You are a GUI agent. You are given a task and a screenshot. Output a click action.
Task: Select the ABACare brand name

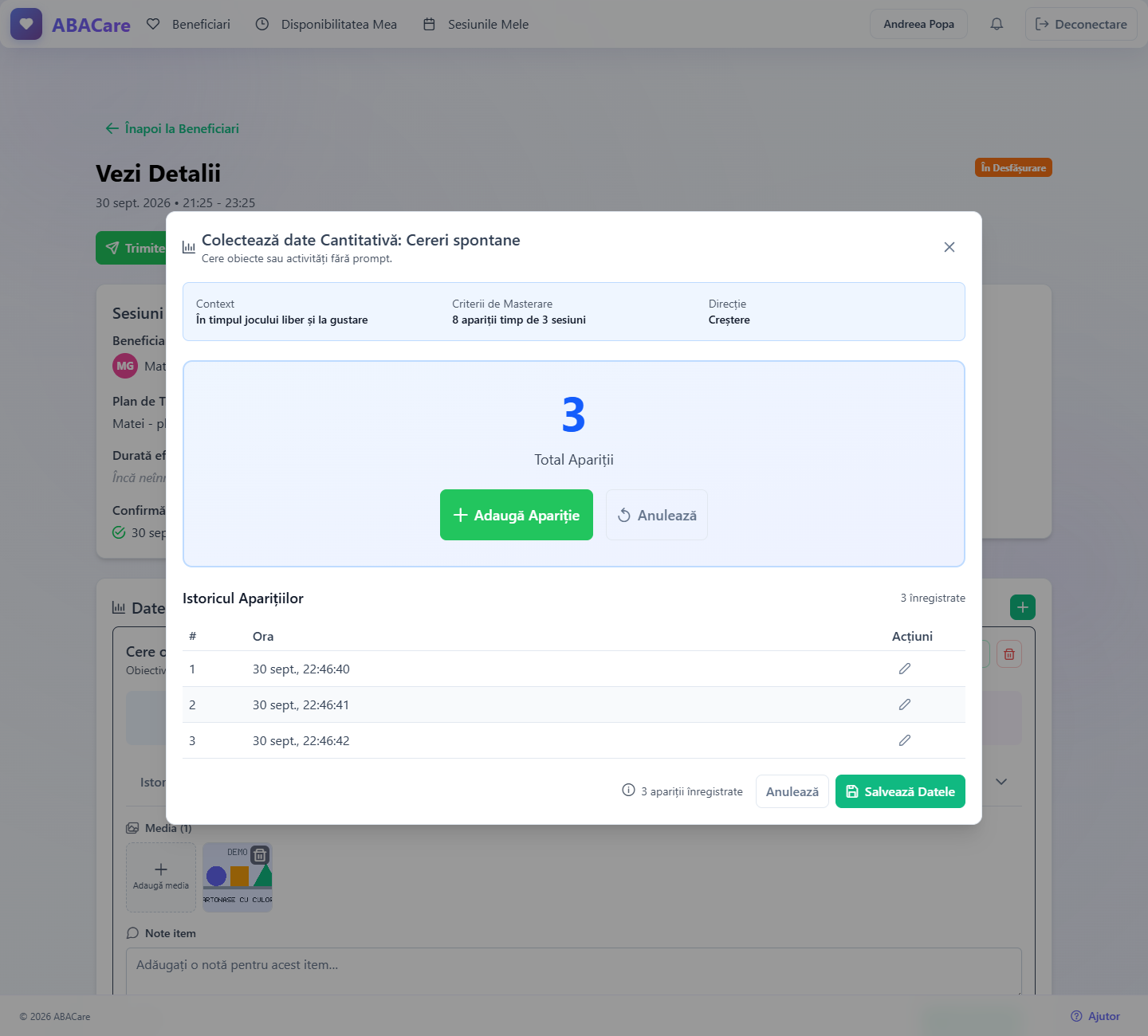91,25
